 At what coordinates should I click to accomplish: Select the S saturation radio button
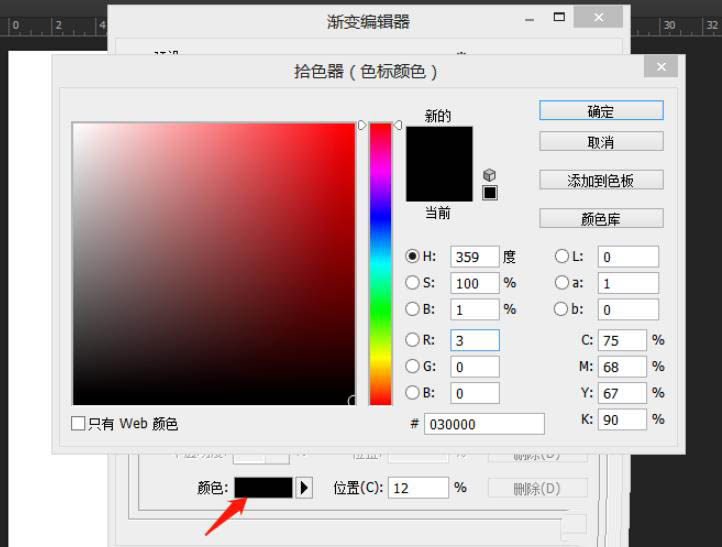412,282
